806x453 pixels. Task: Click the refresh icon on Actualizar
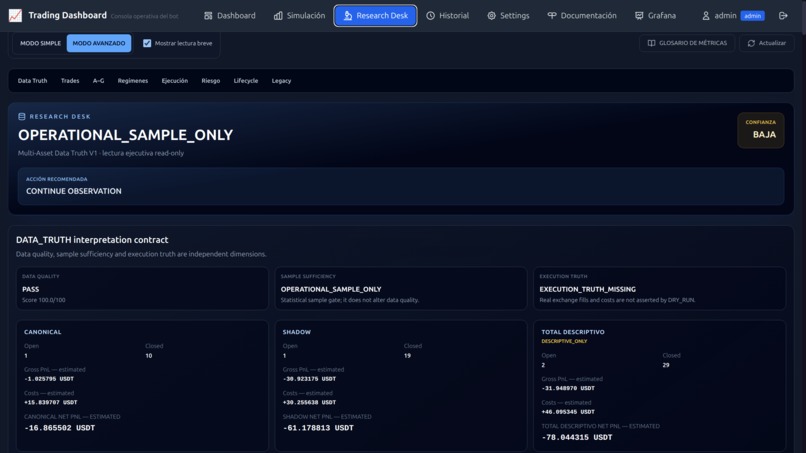(751, 43)
